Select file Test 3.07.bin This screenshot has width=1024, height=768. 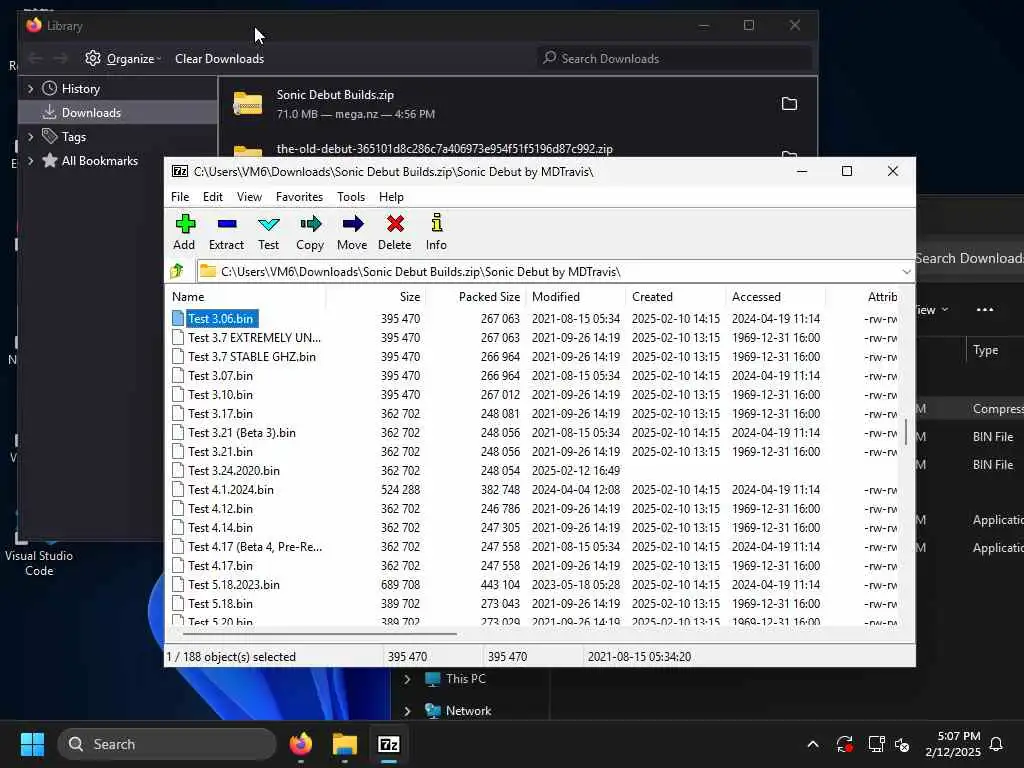click(220, 376)
